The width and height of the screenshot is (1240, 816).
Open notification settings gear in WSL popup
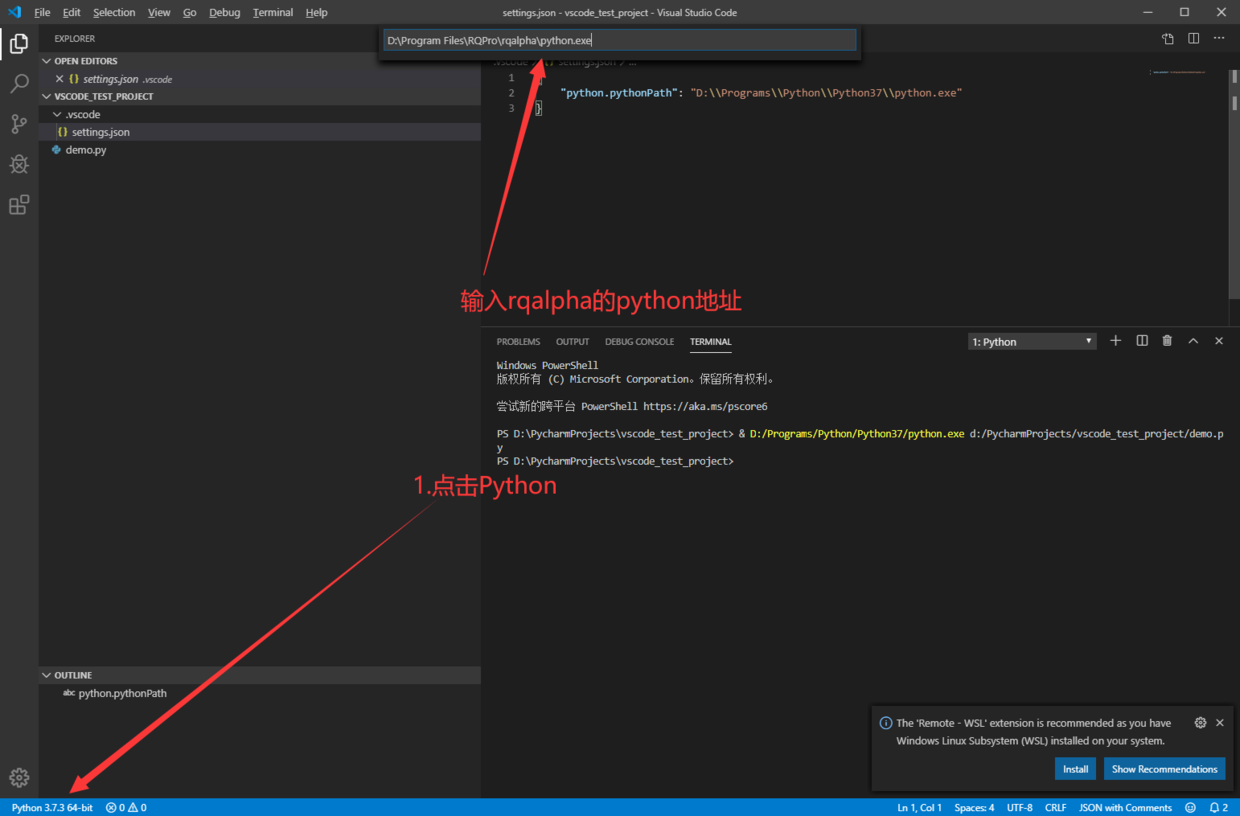click(x=1200, y=722)
